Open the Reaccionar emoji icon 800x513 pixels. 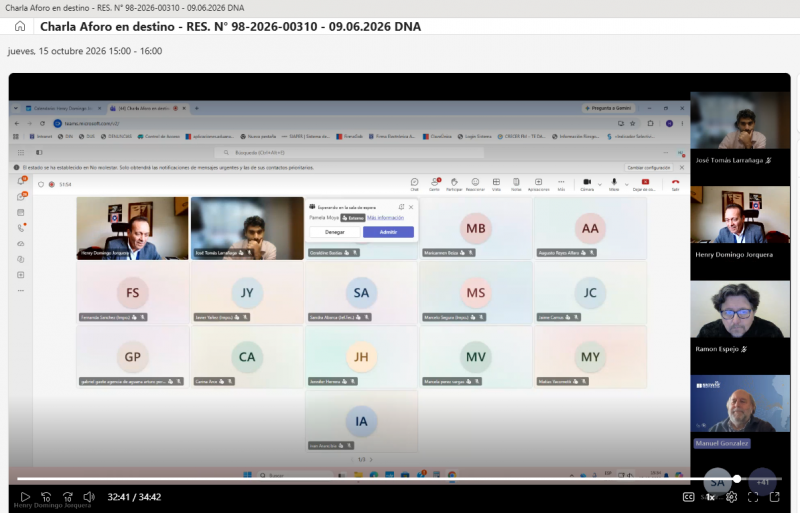pos(475,184)
